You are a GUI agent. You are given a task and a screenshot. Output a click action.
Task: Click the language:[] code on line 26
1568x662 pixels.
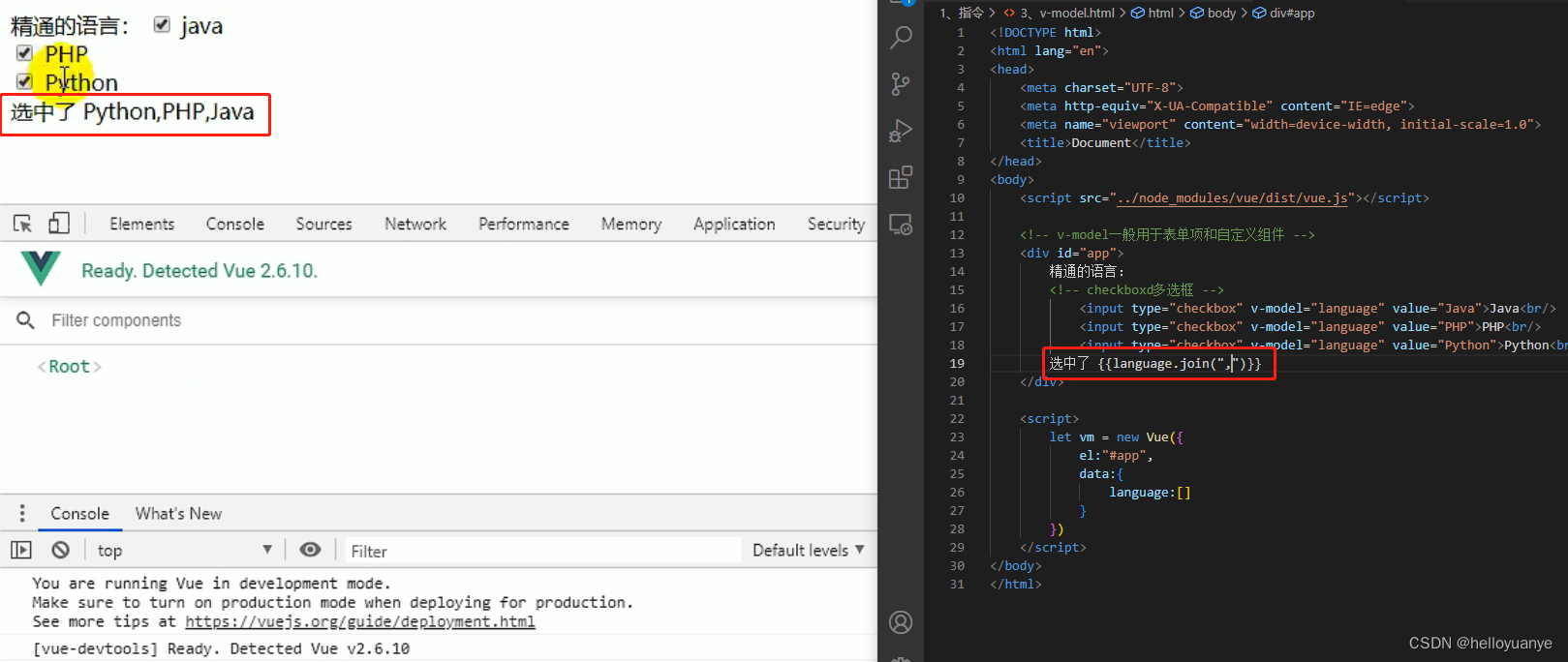pyautogui.click(x=1150, y=492)
